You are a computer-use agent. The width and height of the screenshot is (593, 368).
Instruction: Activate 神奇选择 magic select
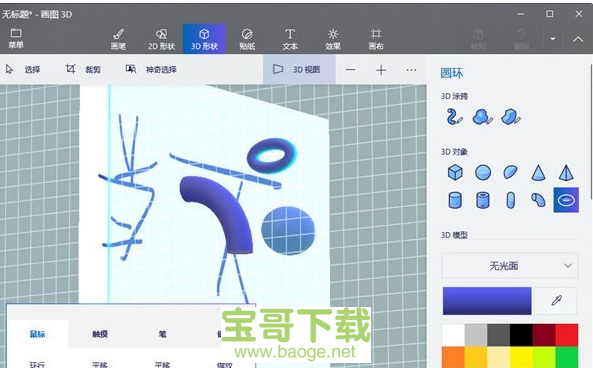click(151, 69)
